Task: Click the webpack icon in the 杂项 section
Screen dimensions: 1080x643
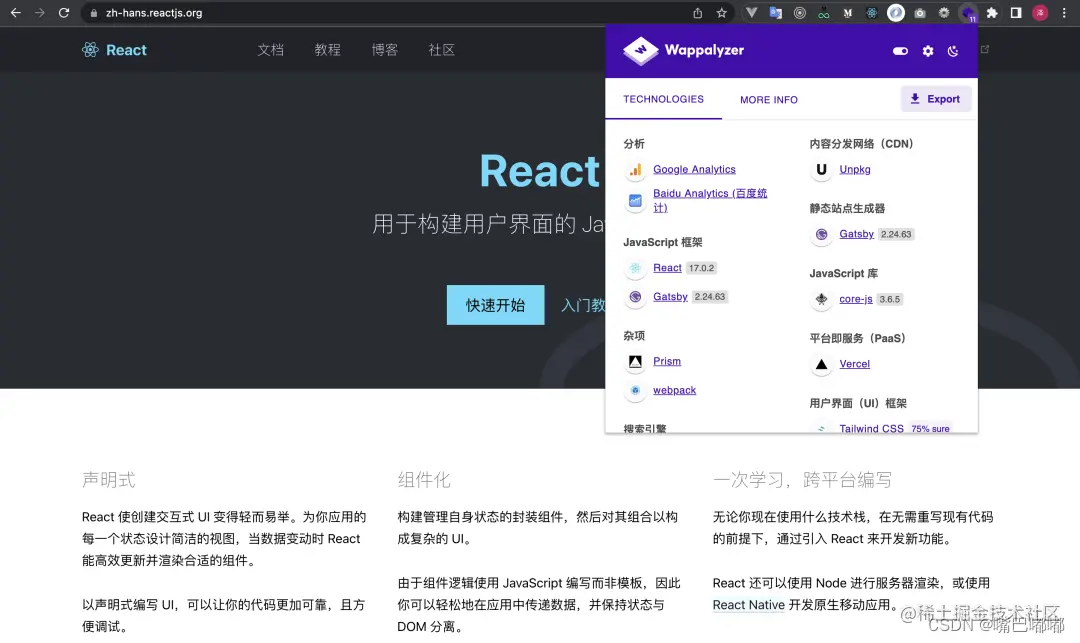Action: 634,390
